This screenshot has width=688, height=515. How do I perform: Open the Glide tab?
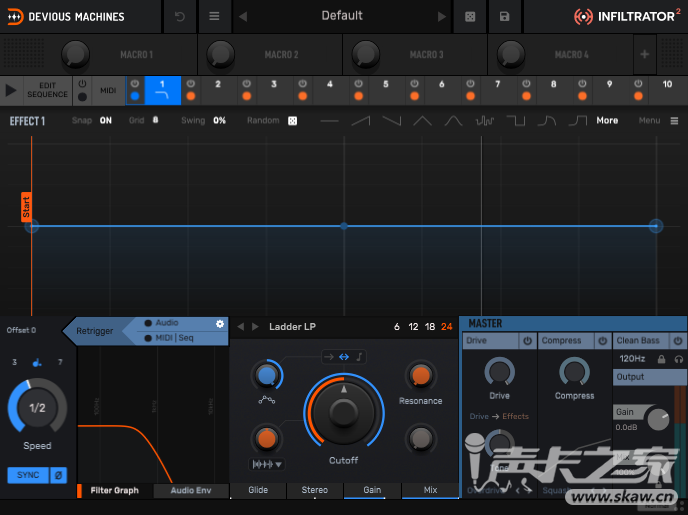258,490
